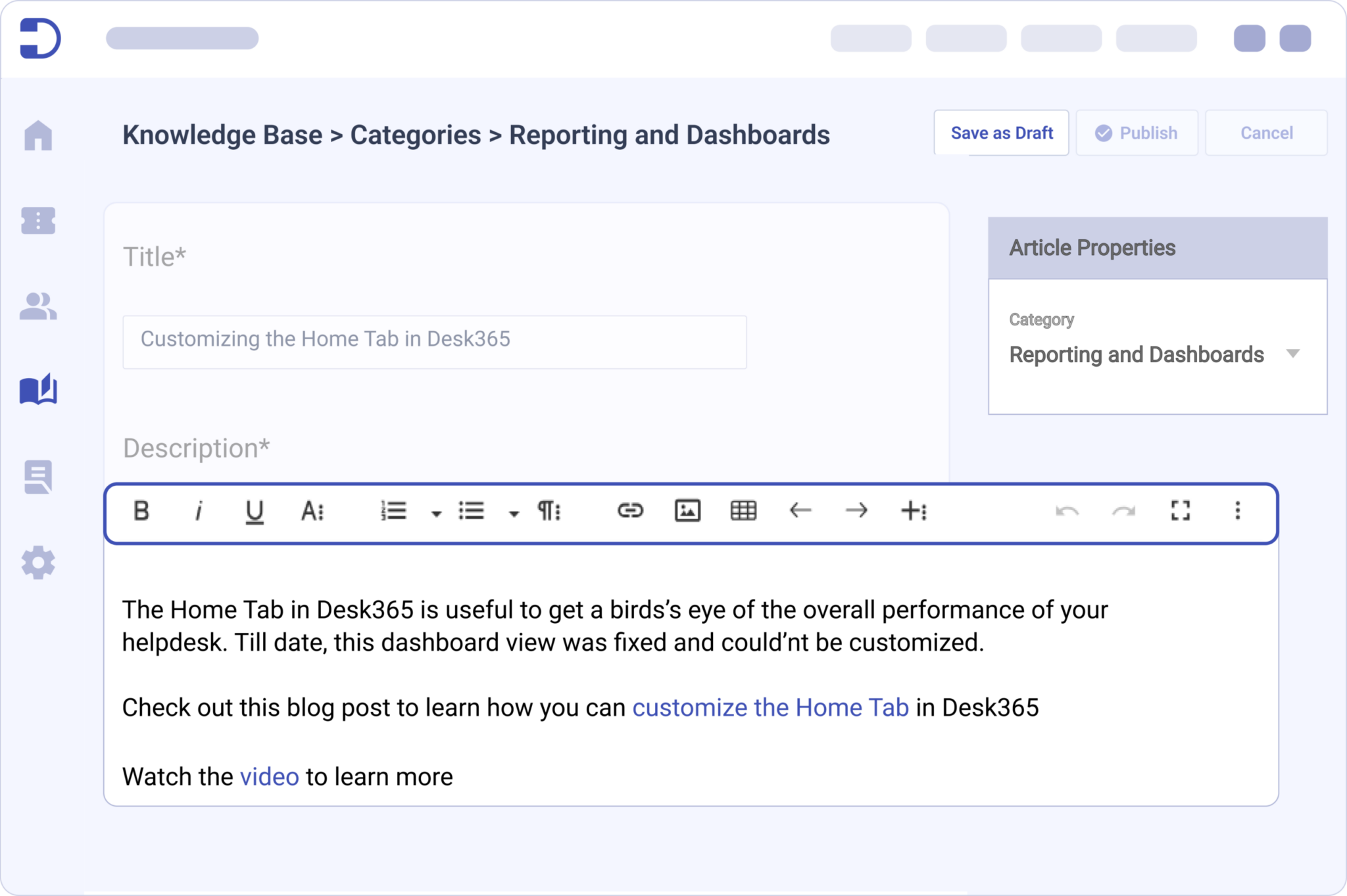Open the text color tool
This screenshot has height=896, width=1347.
click(x=310, y=511)
